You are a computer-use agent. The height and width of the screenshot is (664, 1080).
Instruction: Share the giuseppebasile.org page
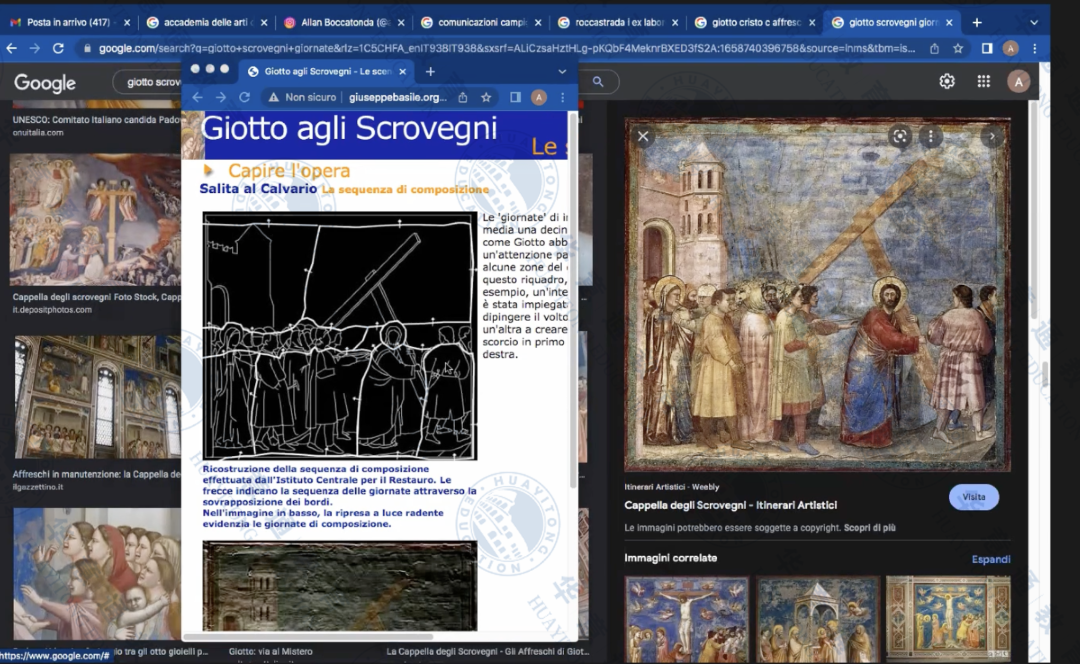pos(463,97)
